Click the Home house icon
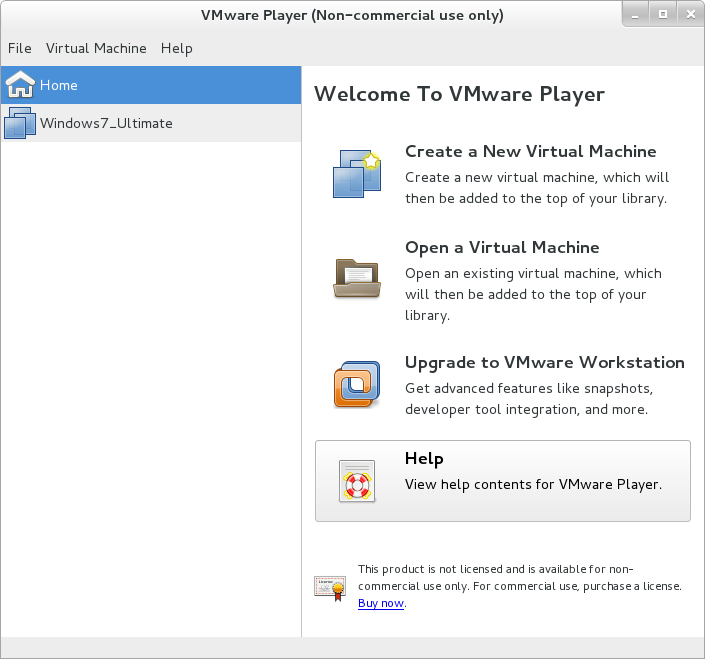Viewport: 705px width, 659px height. pyautogui.click(x=20, y=85)
